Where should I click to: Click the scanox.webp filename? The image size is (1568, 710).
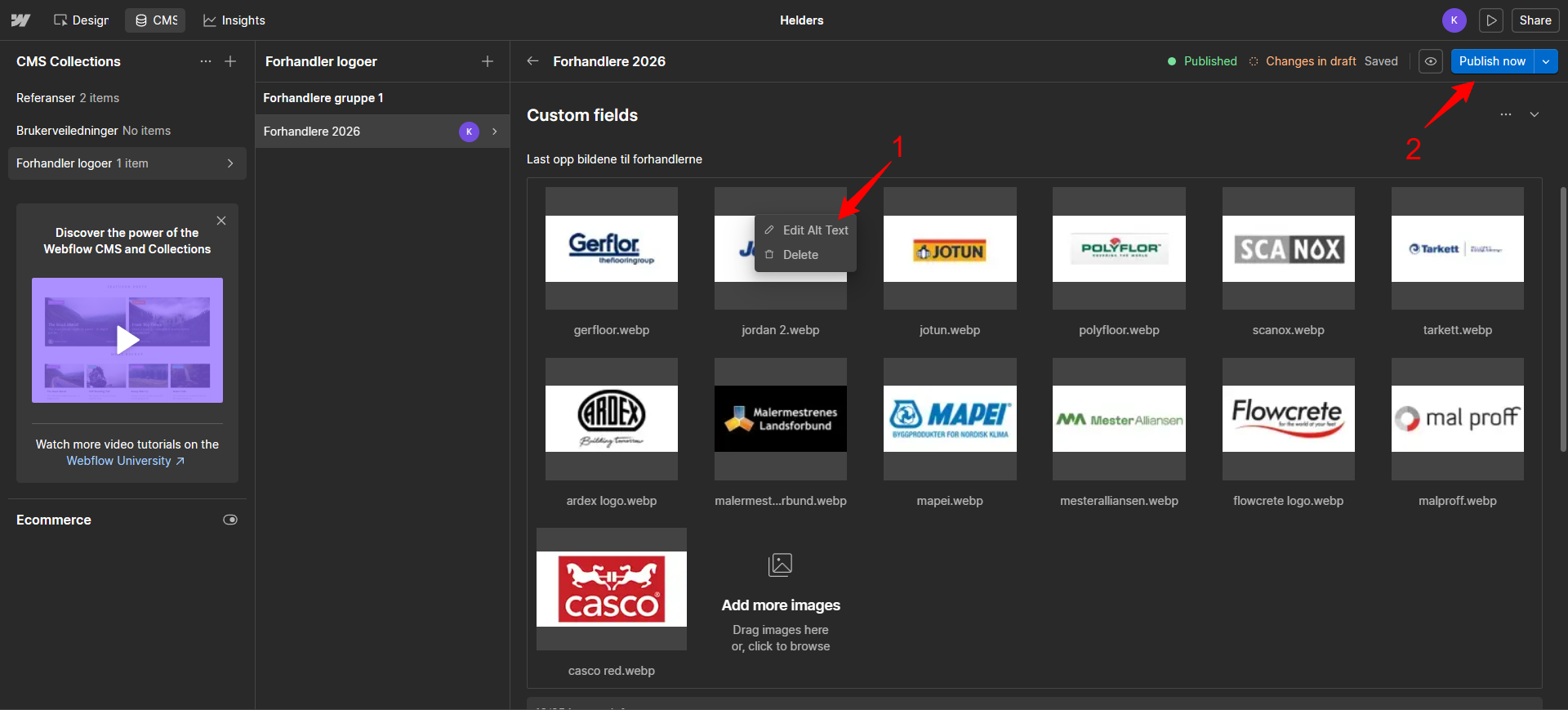(1289, 330)
